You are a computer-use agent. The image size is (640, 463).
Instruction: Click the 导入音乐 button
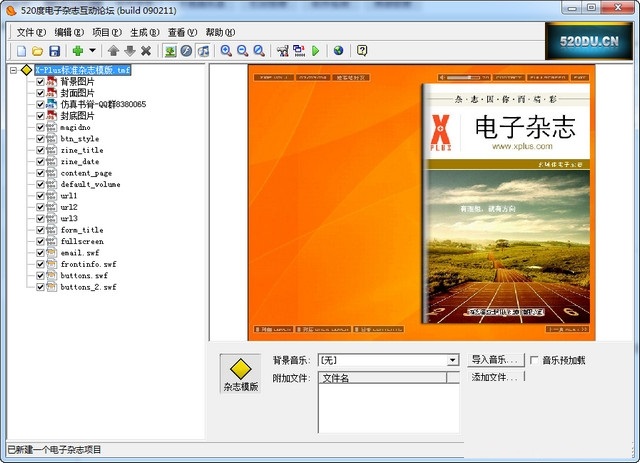(x=495, y=360)
